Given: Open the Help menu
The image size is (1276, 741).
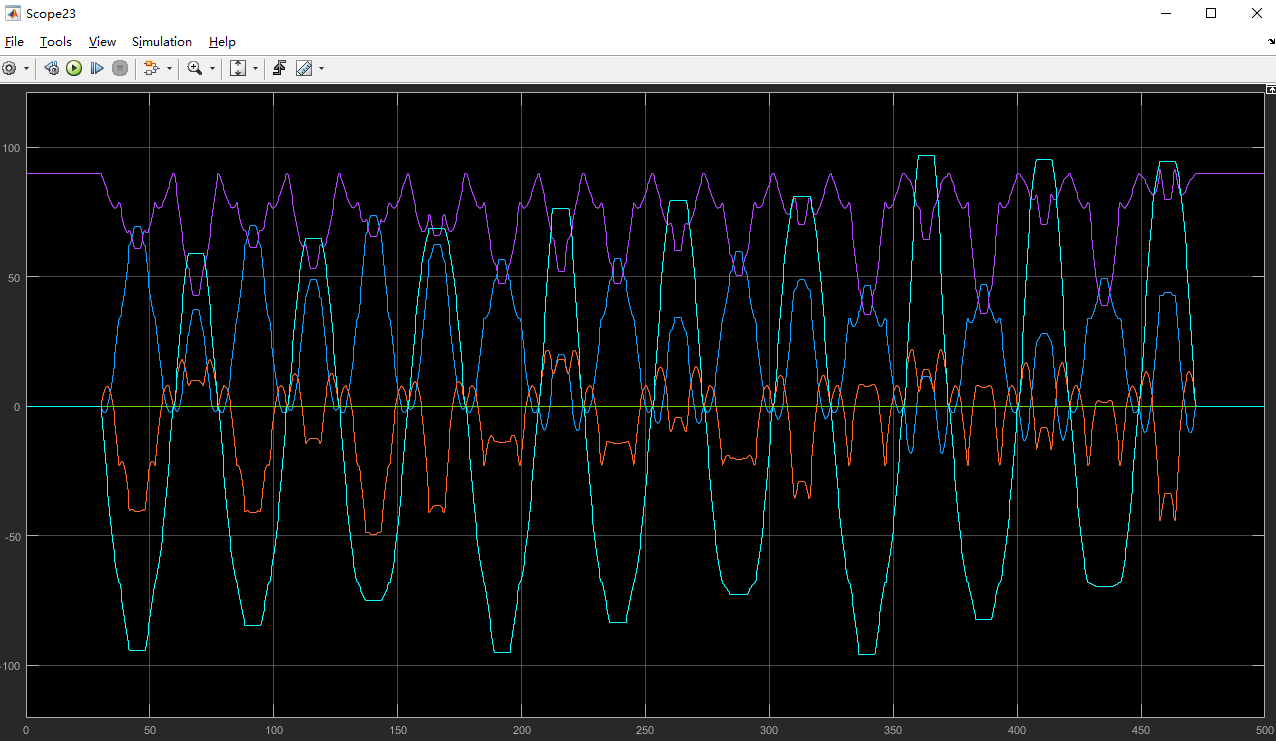Looking at the screenshot, I should [x=222, y=42].
